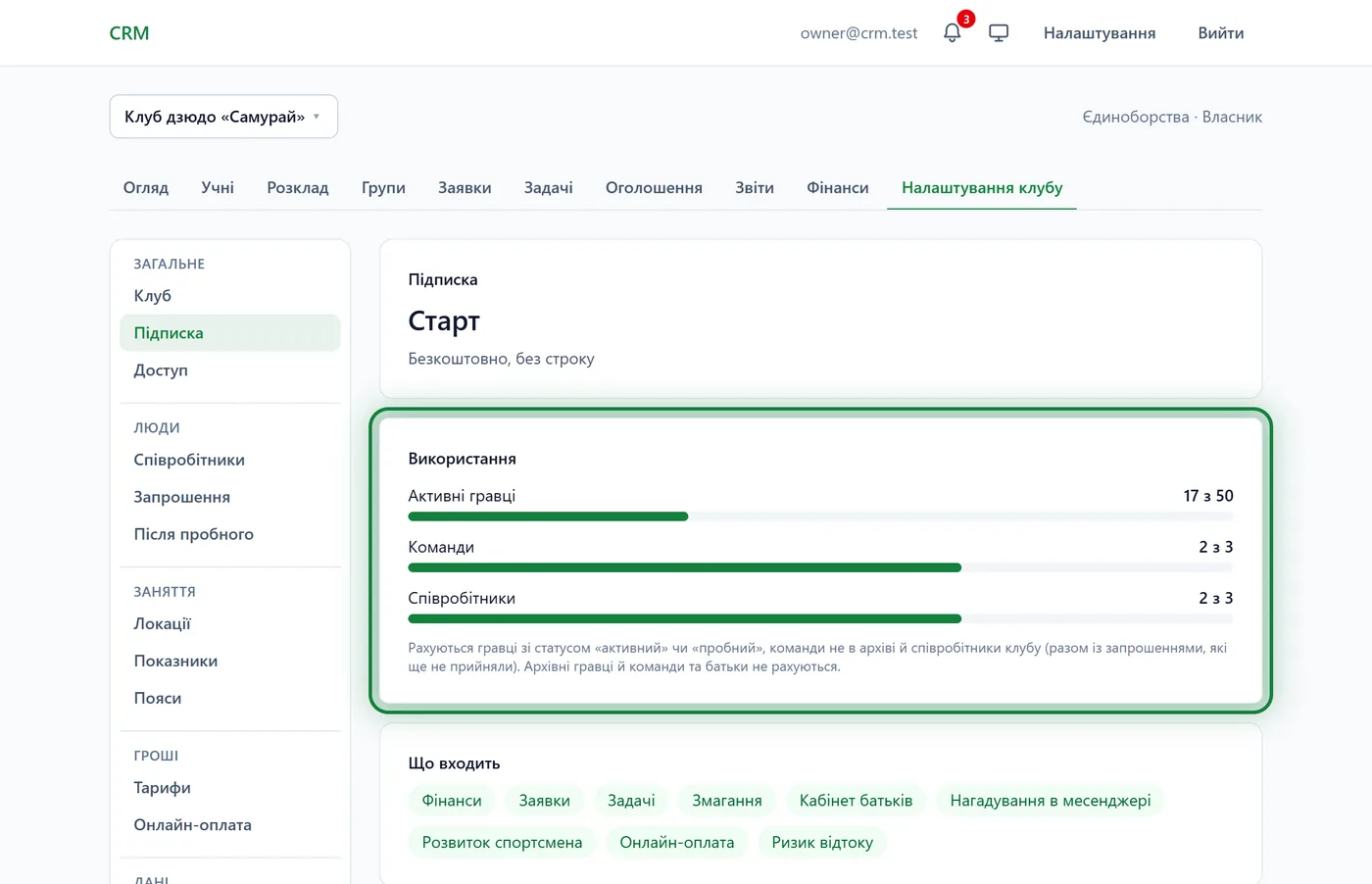
Task: Click the owner@crm.test account email
Action: pos(859,33)
